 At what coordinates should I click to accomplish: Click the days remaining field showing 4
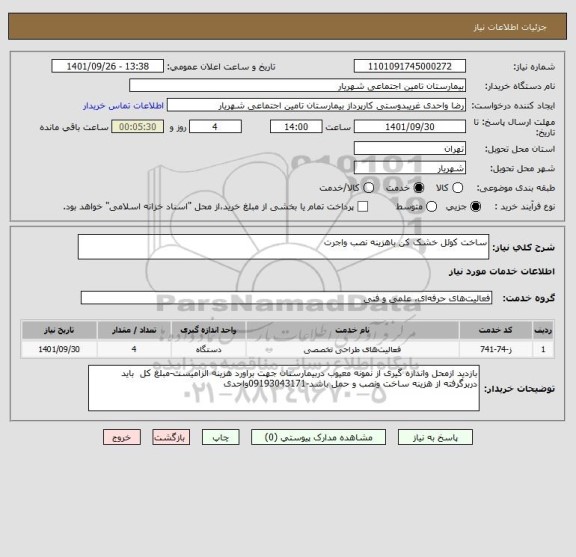[215, 127]
